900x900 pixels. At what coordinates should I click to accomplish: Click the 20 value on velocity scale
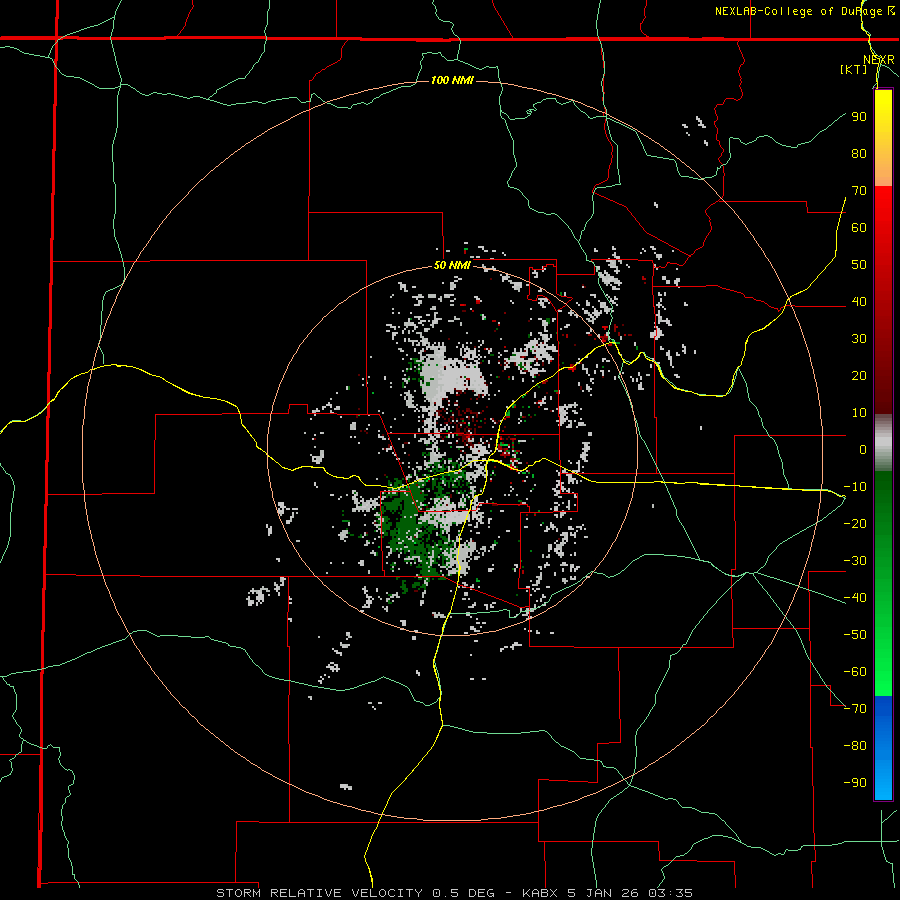(859, 375)
